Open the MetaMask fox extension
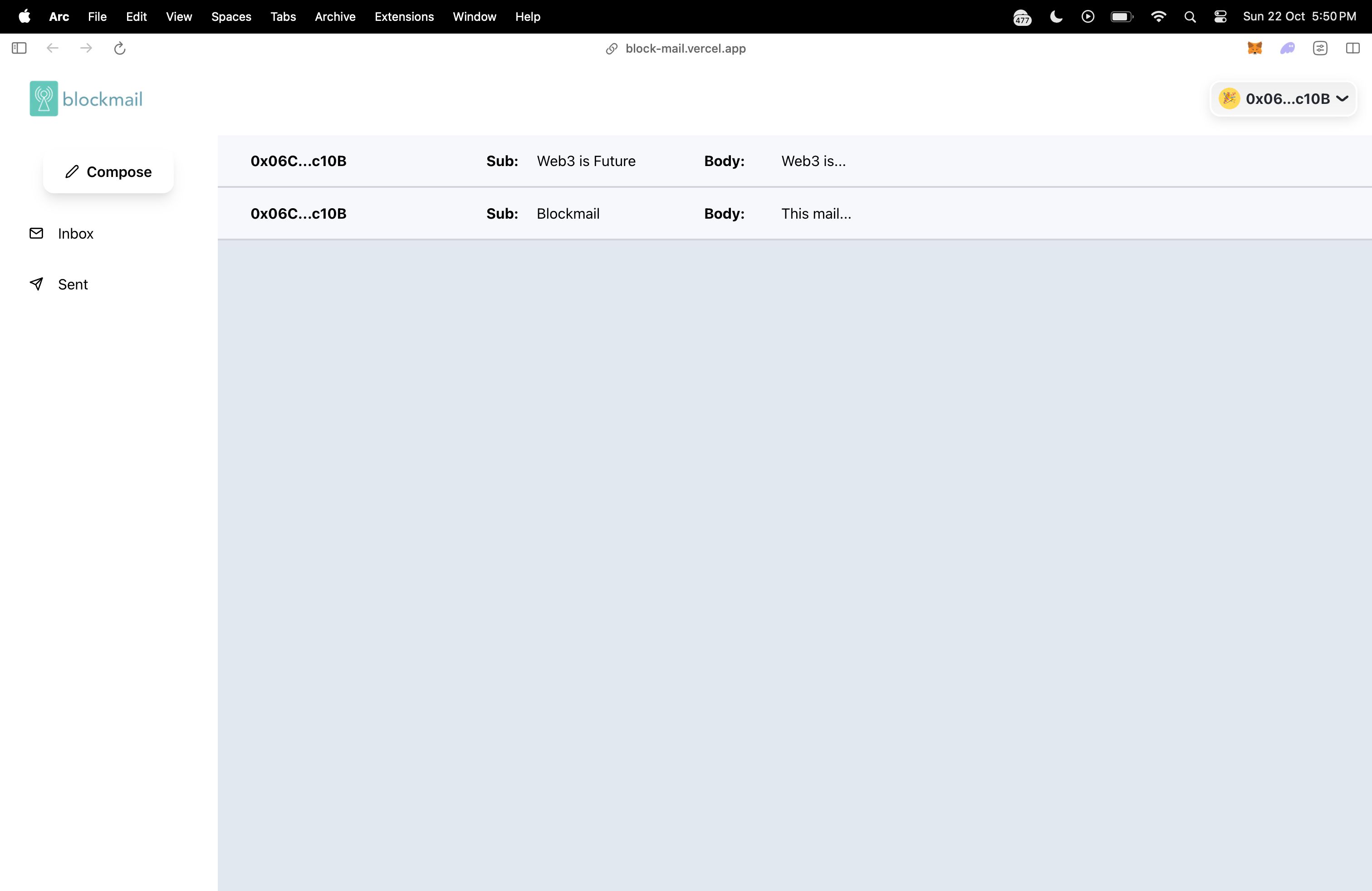Viewport: 1372px width, 891px height. click(x=1254, y=49)
